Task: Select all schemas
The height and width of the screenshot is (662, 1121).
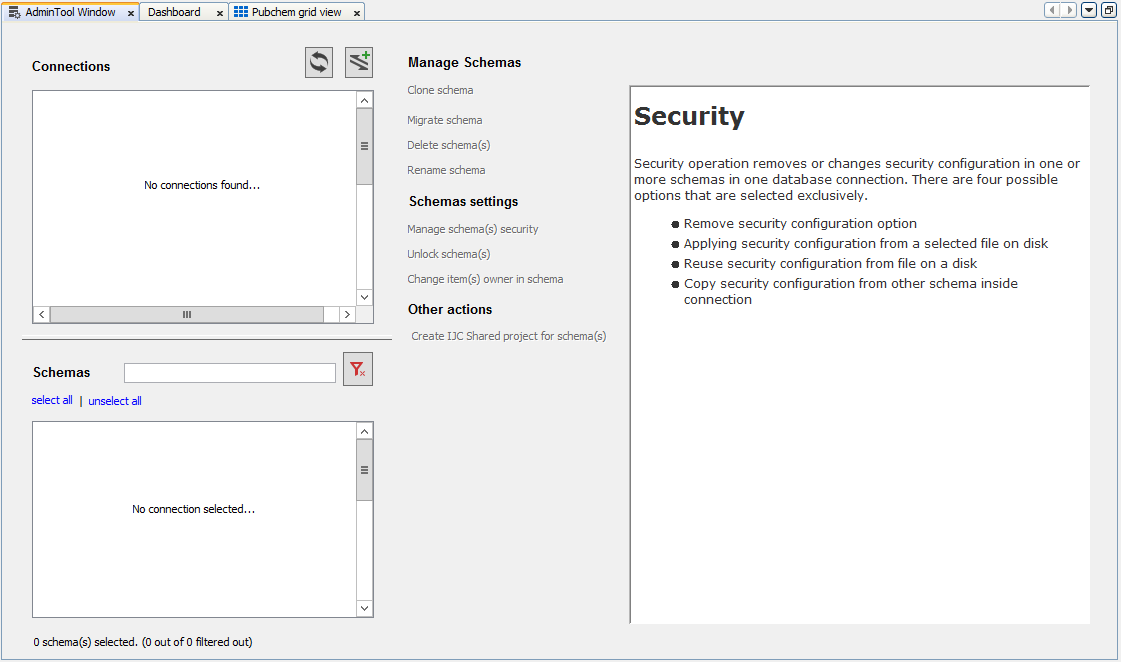Action: point(52,400)
